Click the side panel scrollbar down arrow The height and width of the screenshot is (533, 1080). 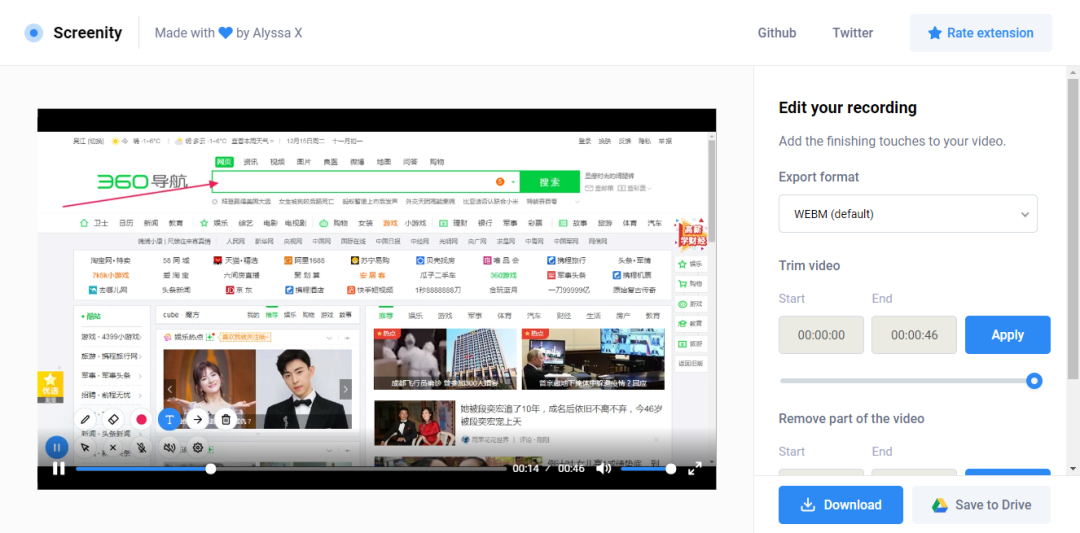pyautogui.click(x=1072, y=470)
